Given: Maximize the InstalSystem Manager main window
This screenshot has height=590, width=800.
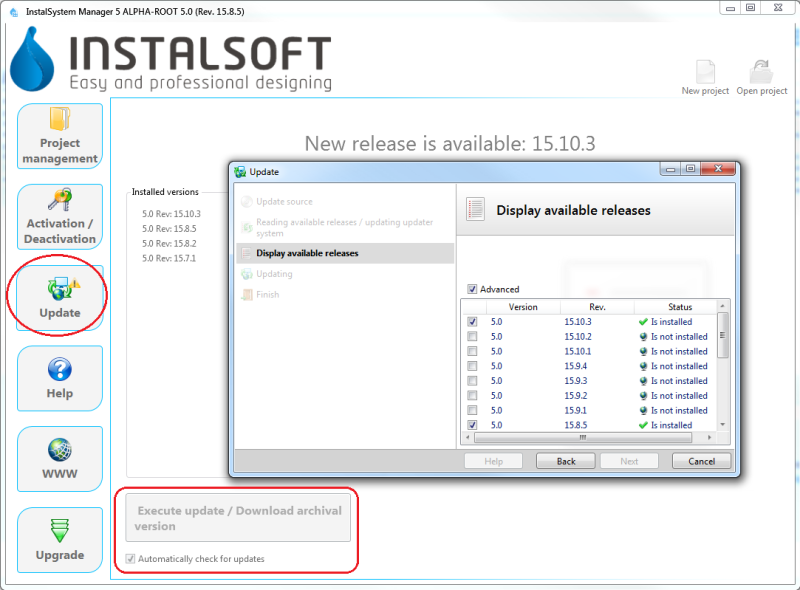Looking at the screenshot, I should (751, 8).
